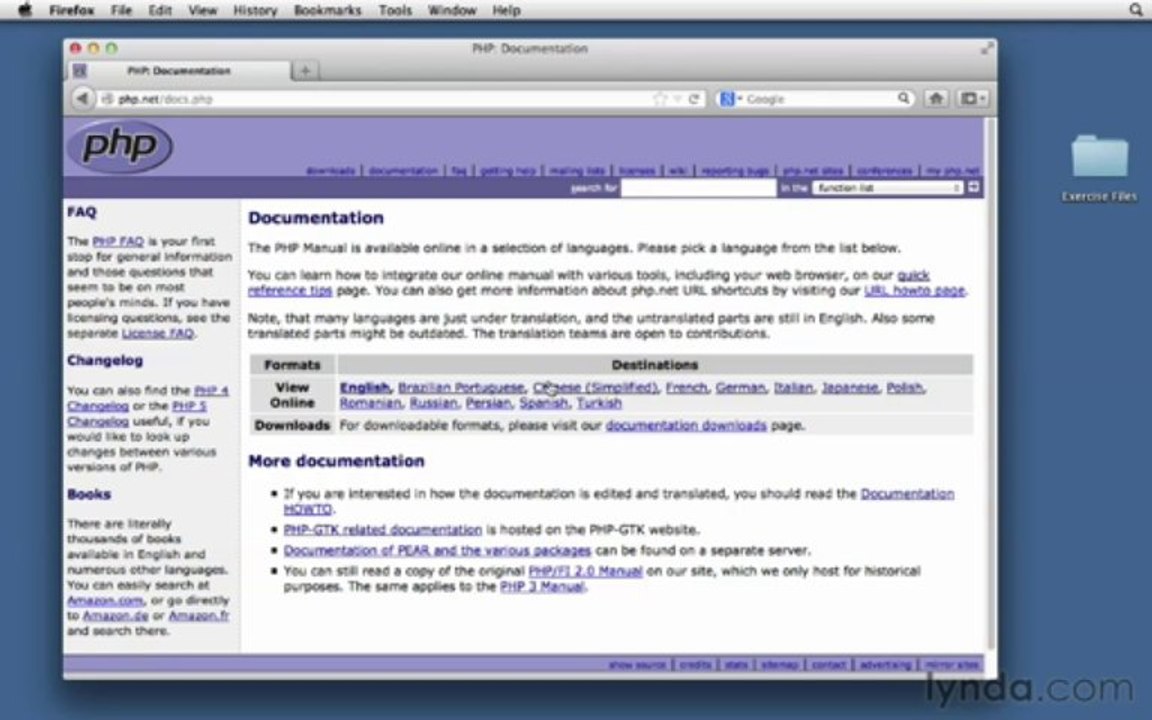Open the Russian manual link
The height and width of the screenshot is (720, 1152).
tap(433, 403)
